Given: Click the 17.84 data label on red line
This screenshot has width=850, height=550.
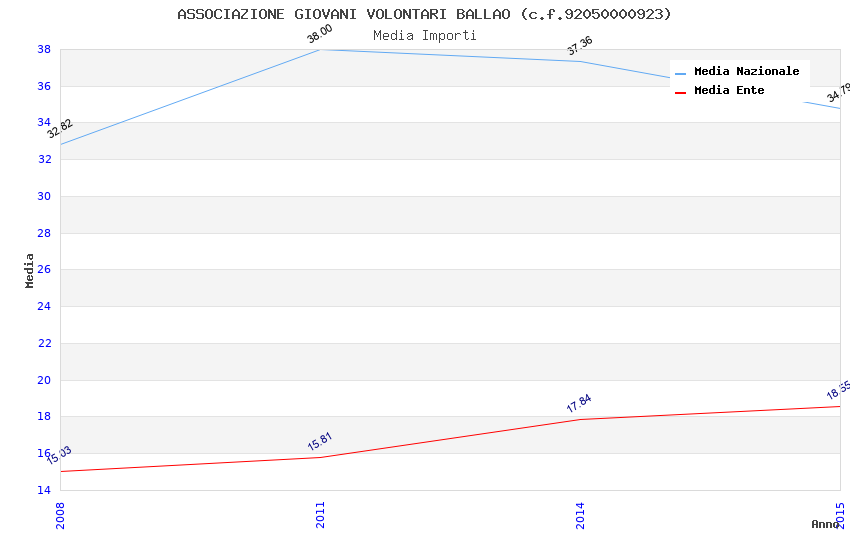Looking at the screenshot, I should pyautogui.click(x=579, y=403).
